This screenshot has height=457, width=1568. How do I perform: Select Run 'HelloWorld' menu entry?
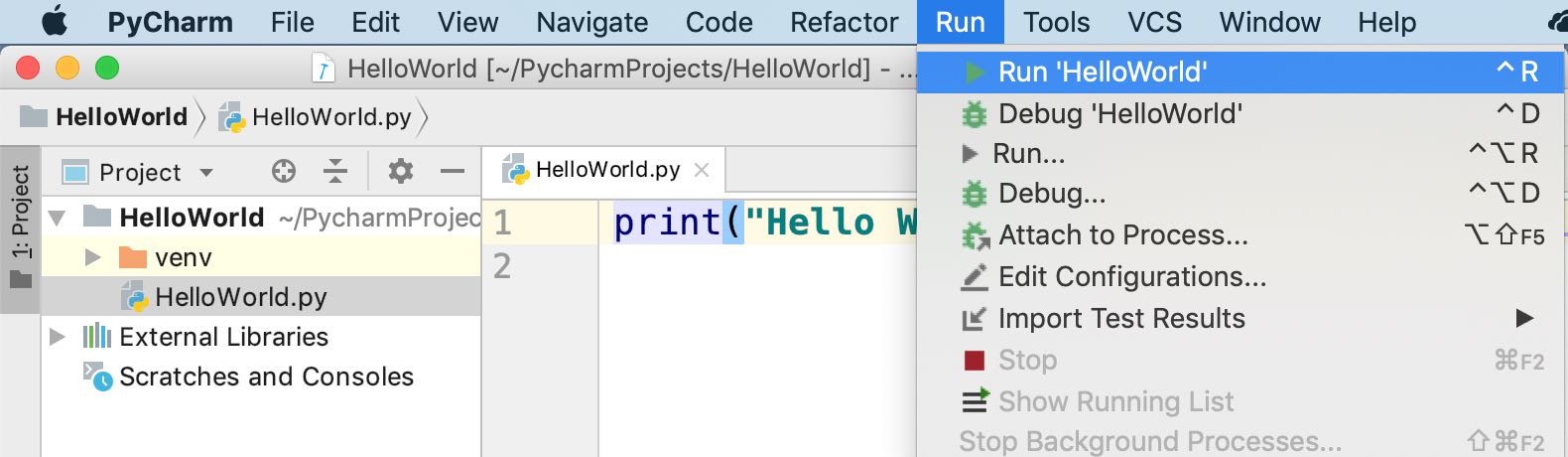[x=1241, y=72]
